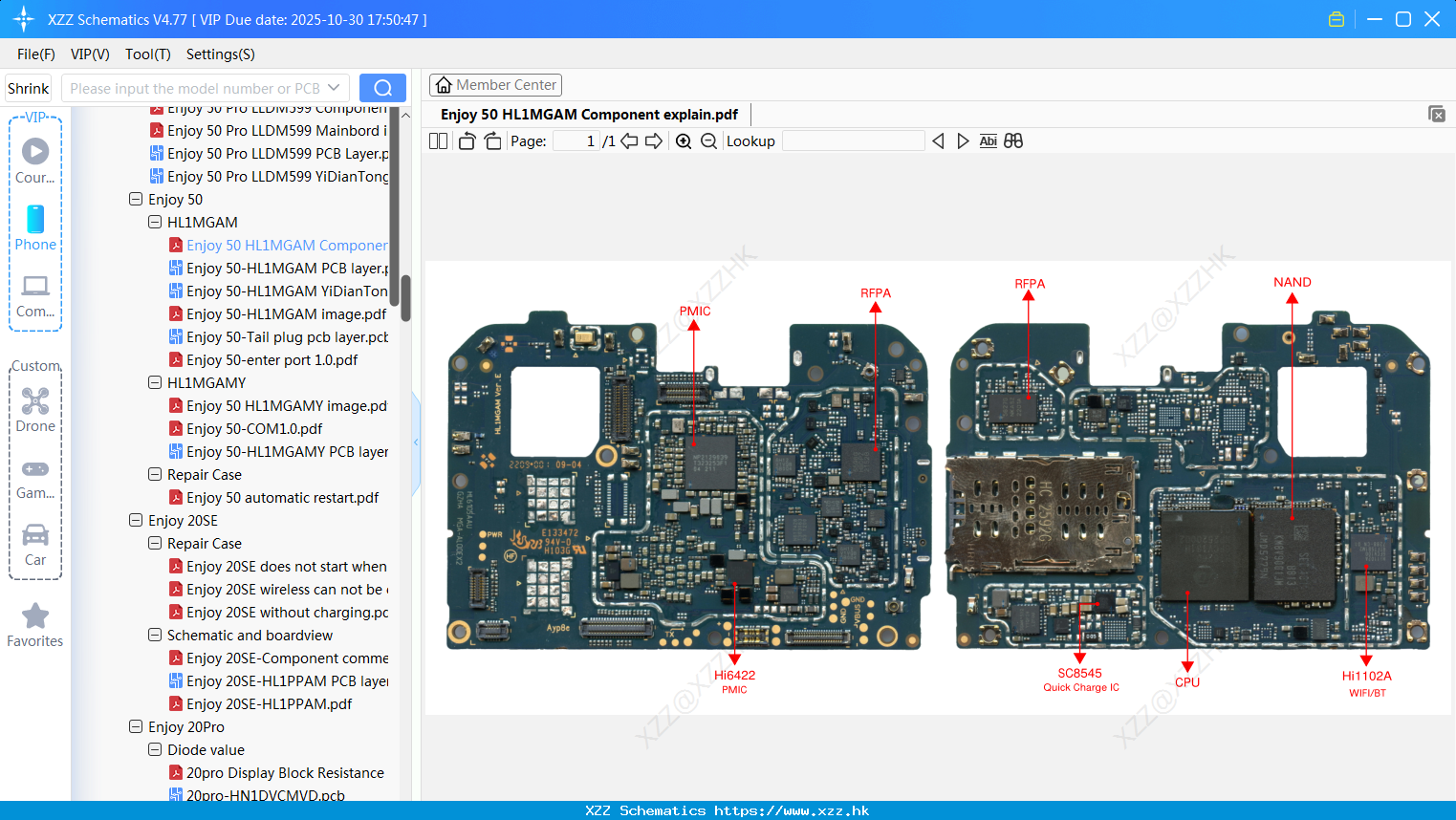The height and width of the screenshot is (820, 1456).
Task: Rotate the page clockwise
Action: (492, 140)
